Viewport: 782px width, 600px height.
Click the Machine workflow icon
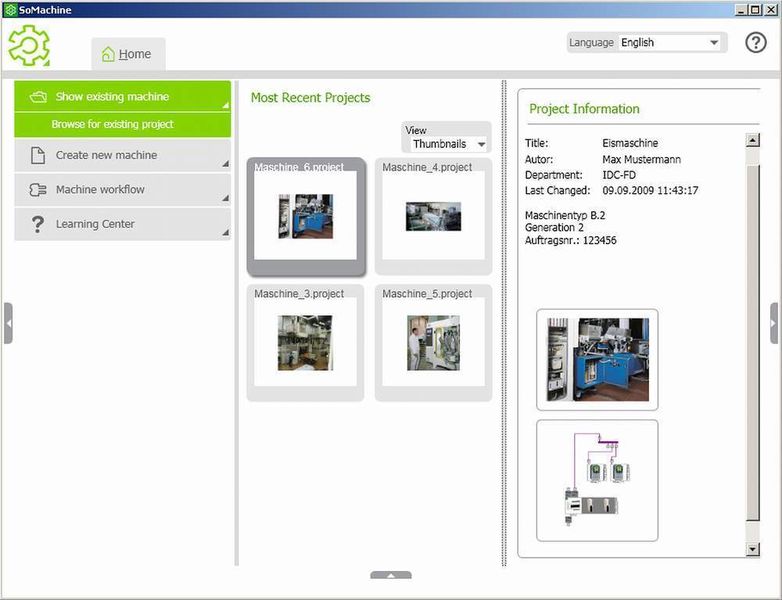[38, 190]
